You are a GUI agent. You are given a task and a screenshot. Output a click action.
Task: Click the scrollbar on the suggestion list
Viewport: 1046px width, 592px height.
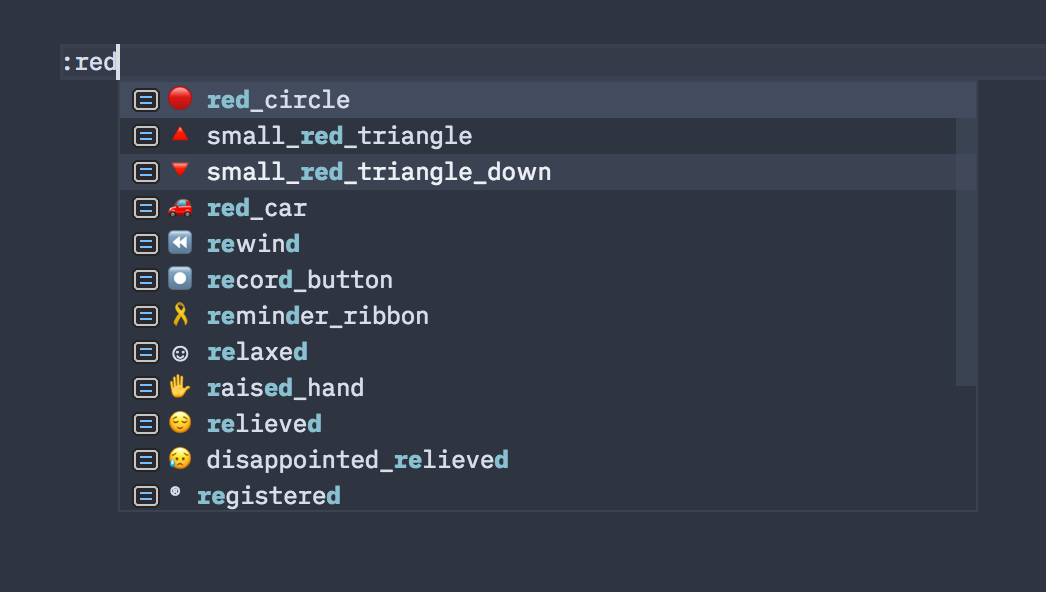[x=967, y=230]
